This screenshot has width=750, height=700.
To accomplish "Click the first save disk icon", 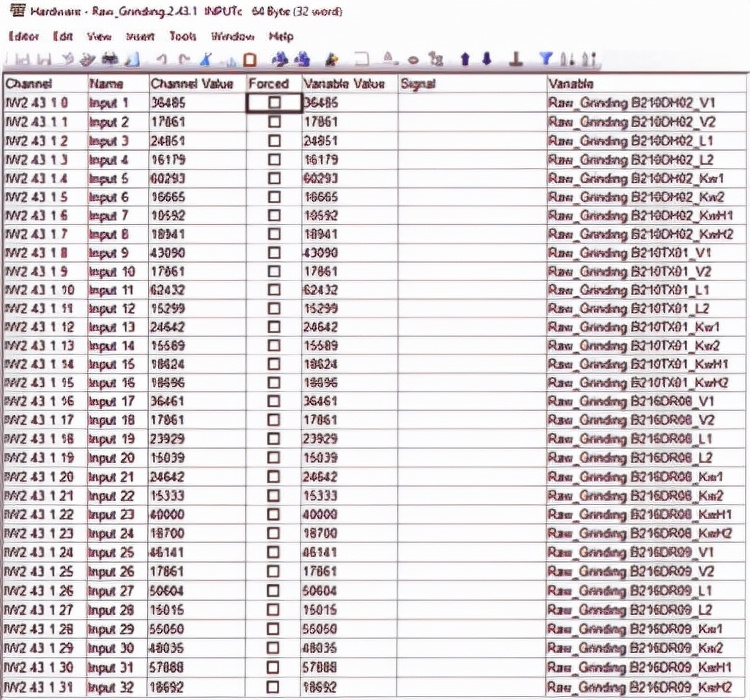I will (x=22, y=60).
